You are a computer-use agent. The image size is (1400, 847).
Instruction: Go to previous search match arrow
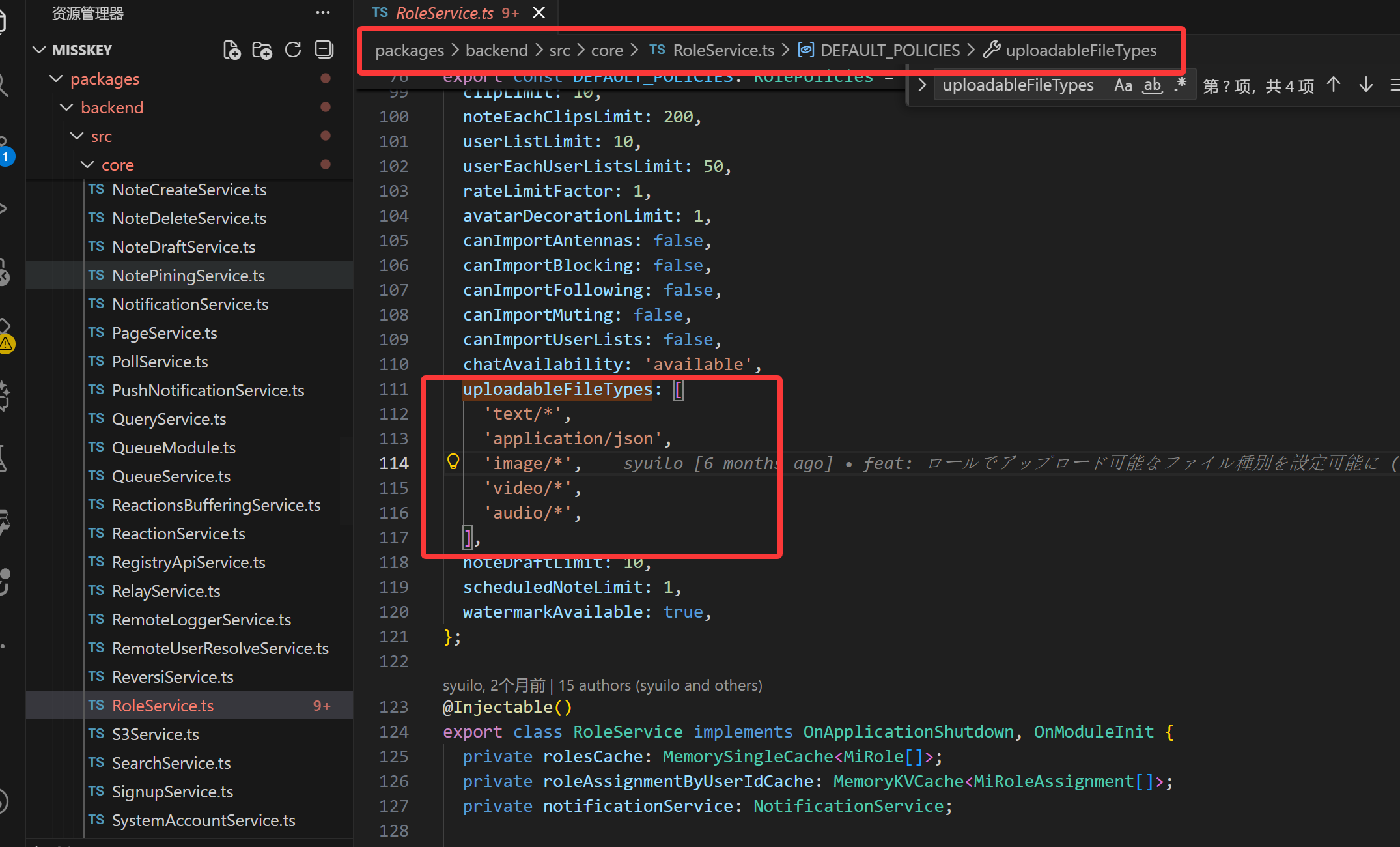coord(1334,85)
